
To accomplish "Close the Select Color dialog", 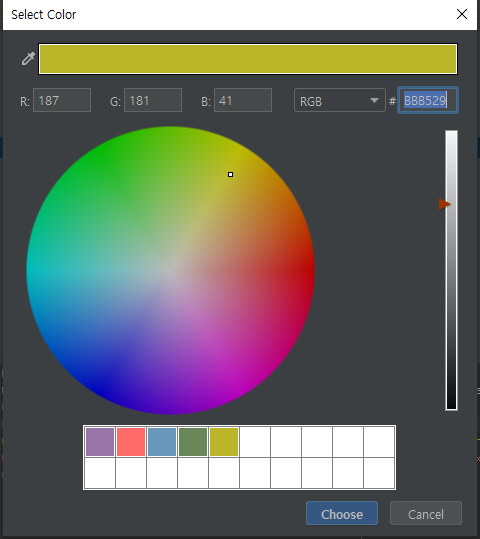I will click(461, 14).
